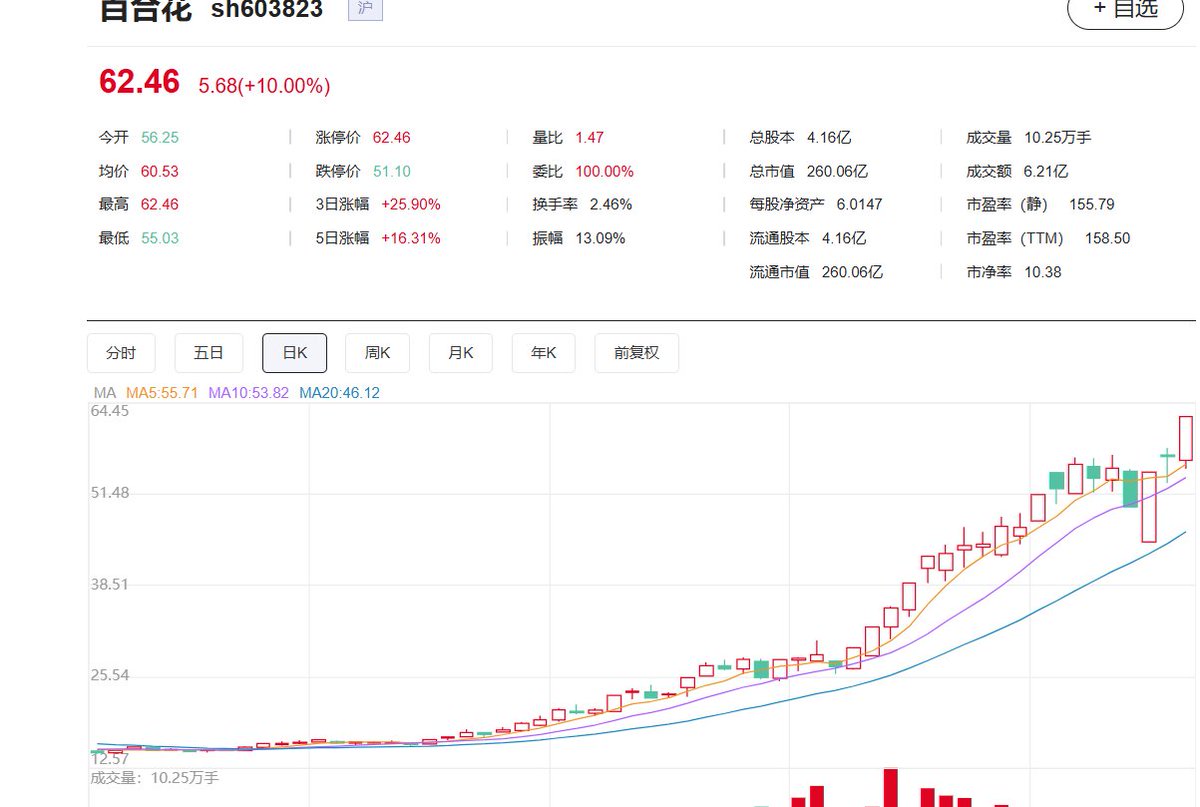Viewport: 1200px width, 807px height.
Task: Select the 成交额 value 6.21亿
Action: [1046, 171]
